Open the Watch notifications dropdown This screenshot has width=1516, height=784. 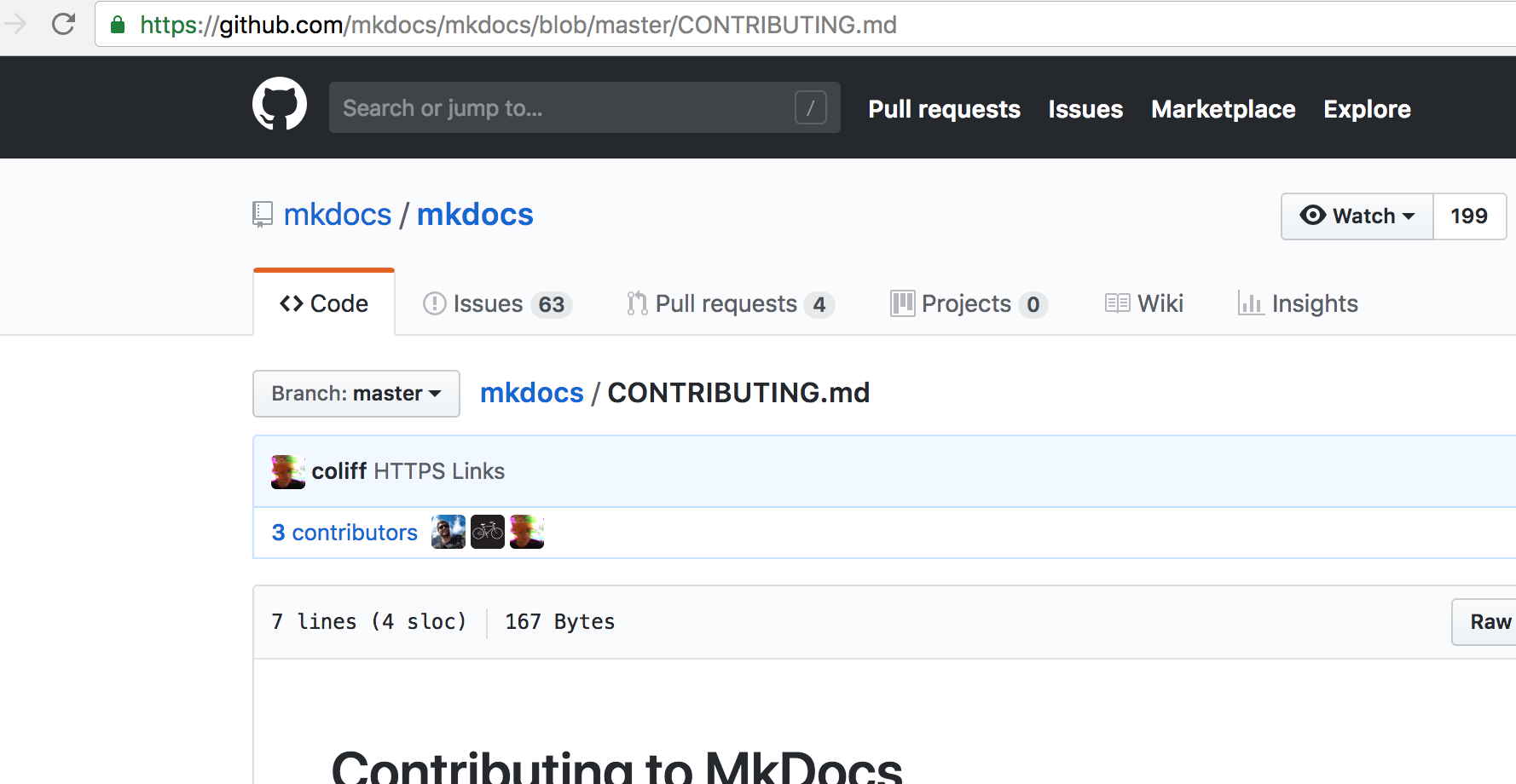coord(1356,216)
